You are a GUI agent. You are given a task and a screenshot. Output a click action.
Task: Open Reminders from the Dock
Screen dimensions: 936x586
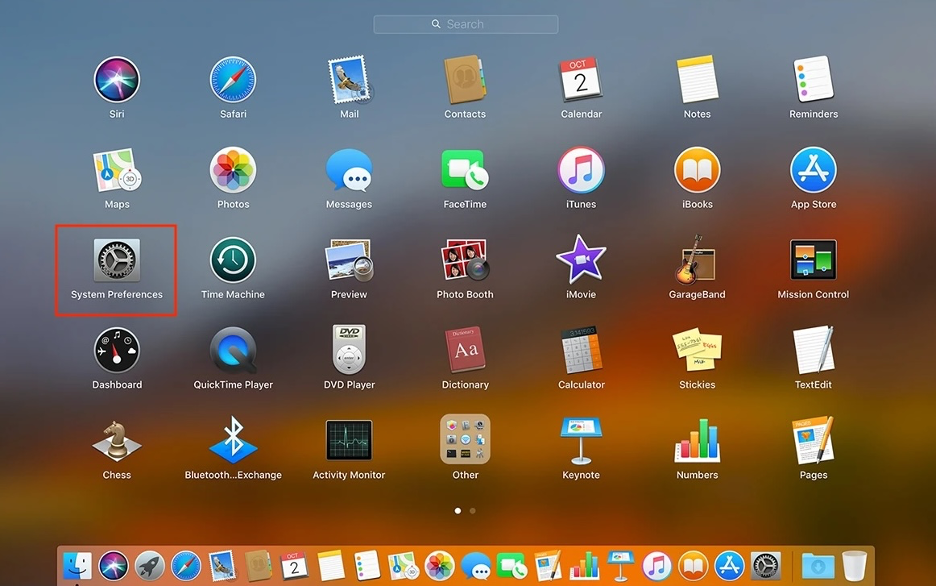(x=367, y=566)
